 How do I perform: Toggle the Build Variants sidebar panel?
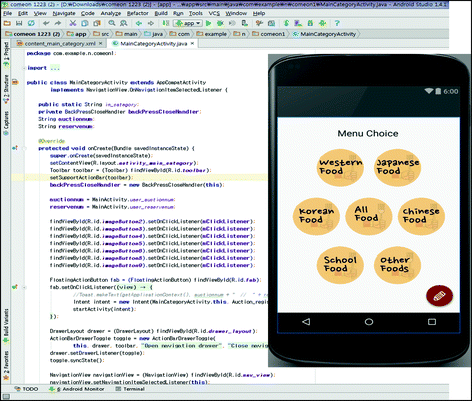click(6, 325)
